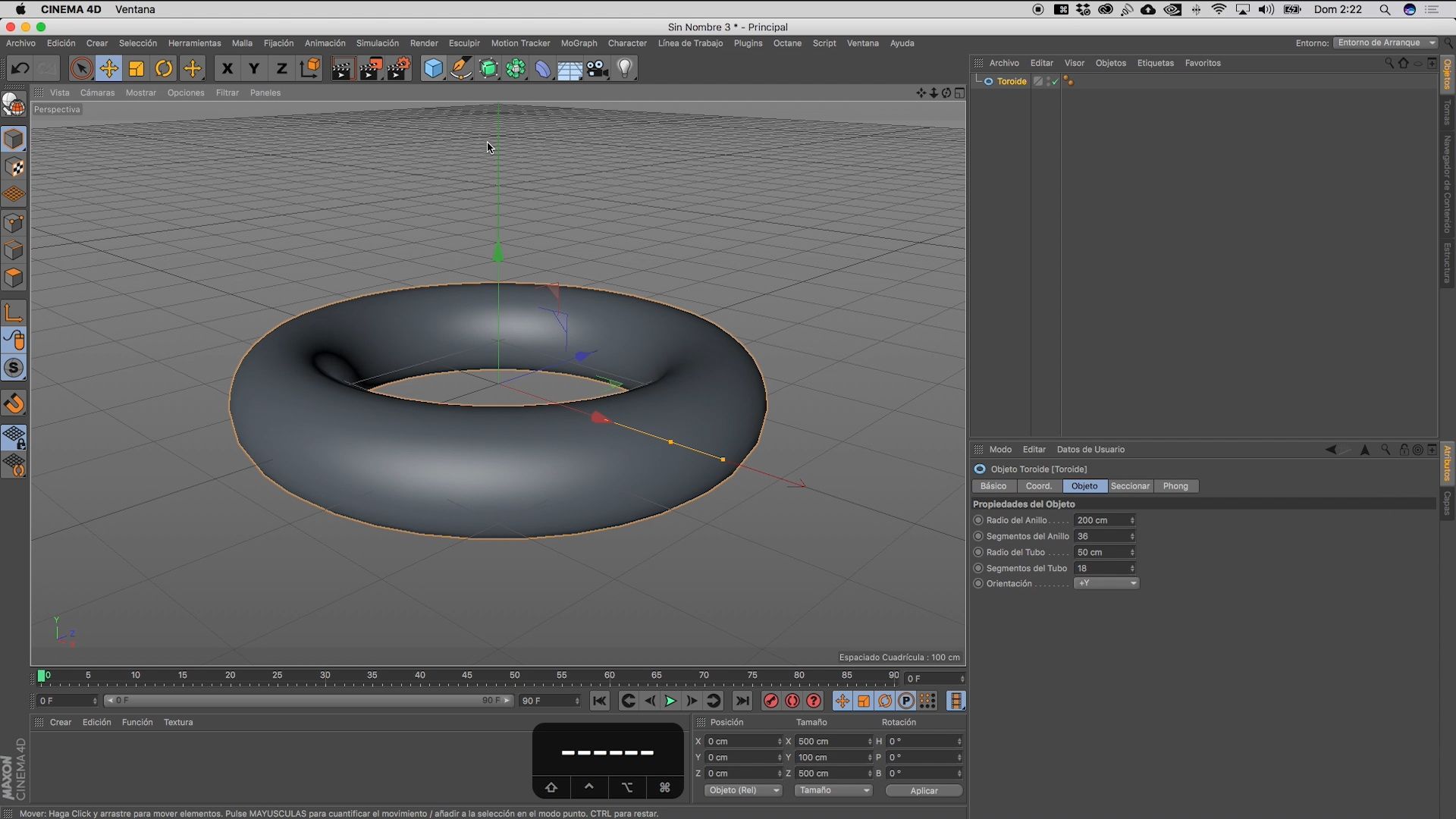Click the Aplicar button

click(x=924, y=790)
